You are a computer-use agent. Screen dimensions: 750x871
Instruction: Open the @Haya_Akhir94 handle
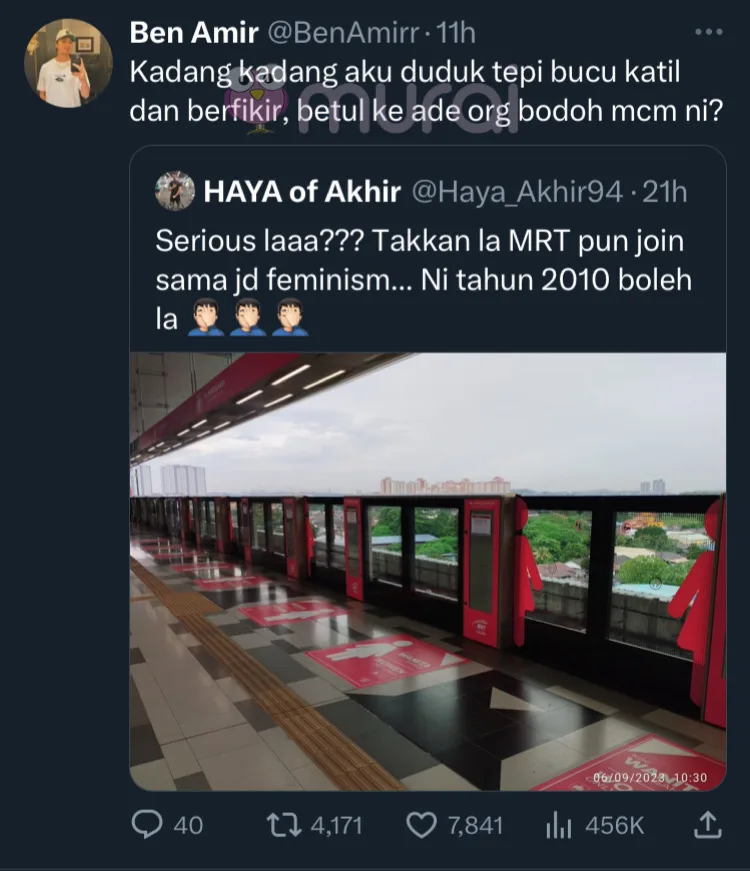click(x=517, y=192)
